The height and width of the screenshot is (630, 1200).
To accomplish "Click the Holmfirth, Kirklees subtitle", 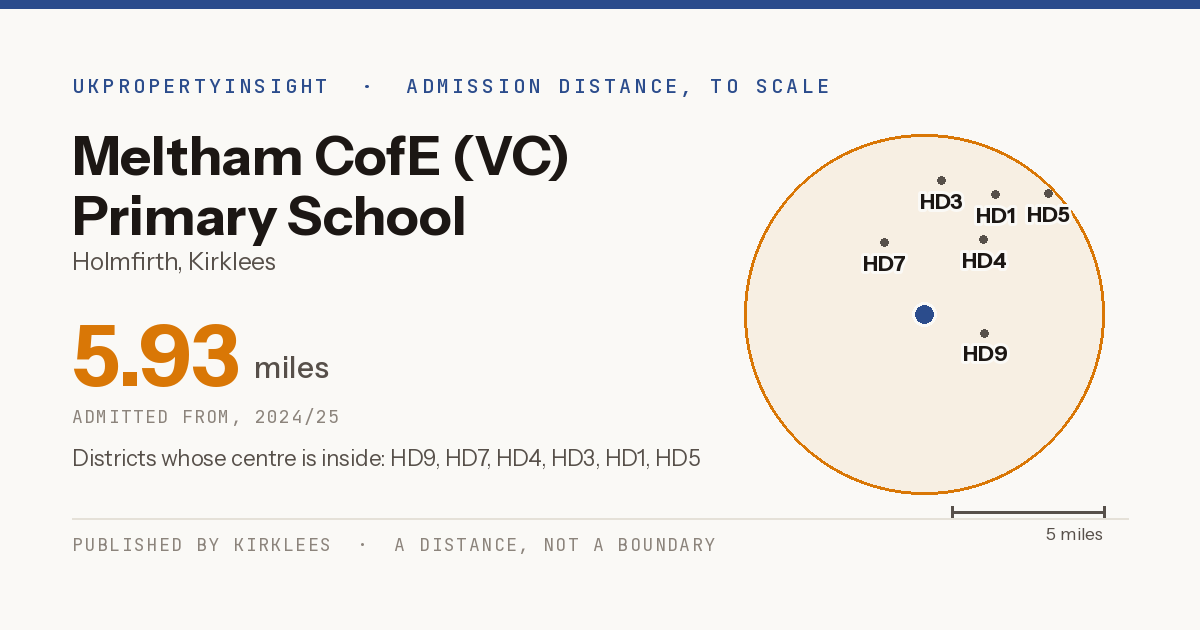I will pos(174,262).
